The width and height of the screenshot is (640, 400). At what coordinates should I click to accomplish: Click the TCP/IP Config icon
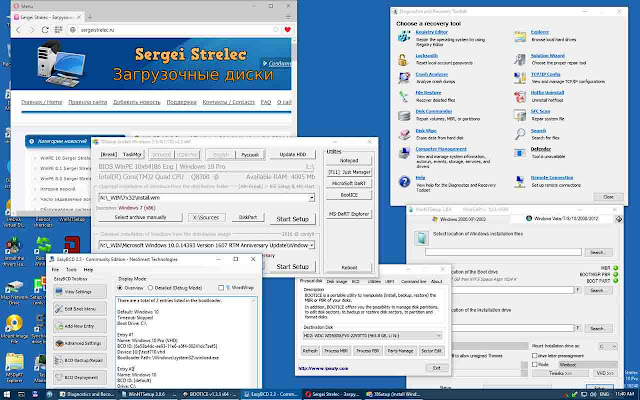[520, 78]
